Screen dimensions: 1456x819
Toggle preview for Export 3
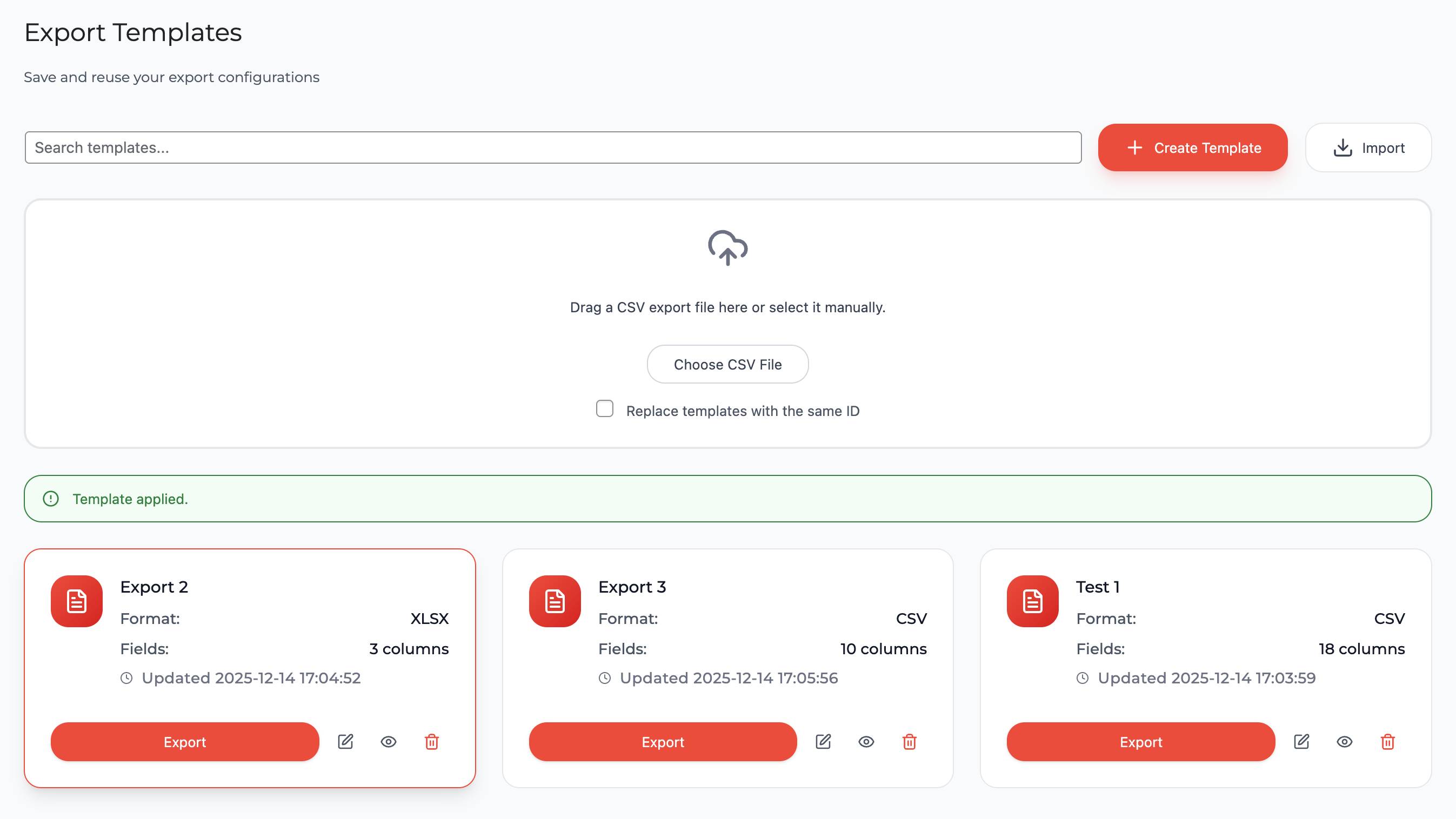point(866,742)
